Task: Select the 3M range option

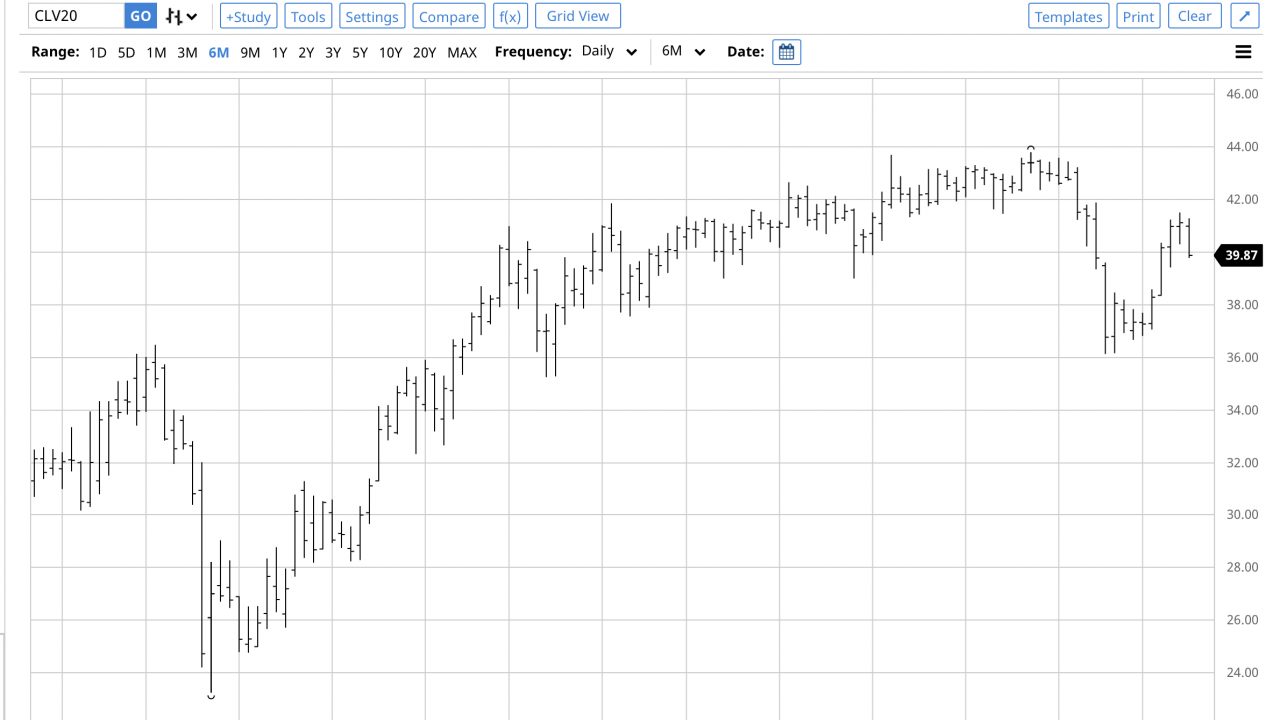Action: click(187, 52)
